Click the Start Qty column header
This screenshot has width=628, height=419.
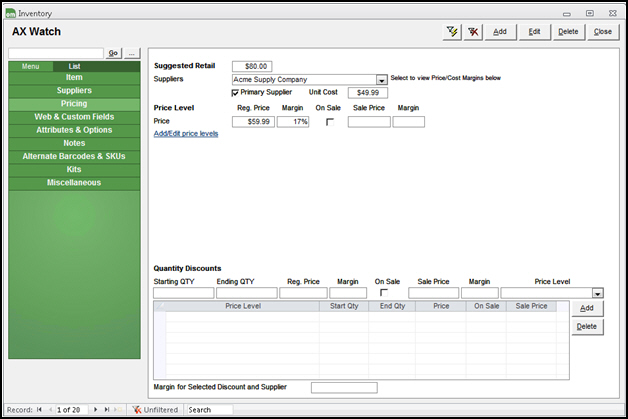[x=344, y=306]
